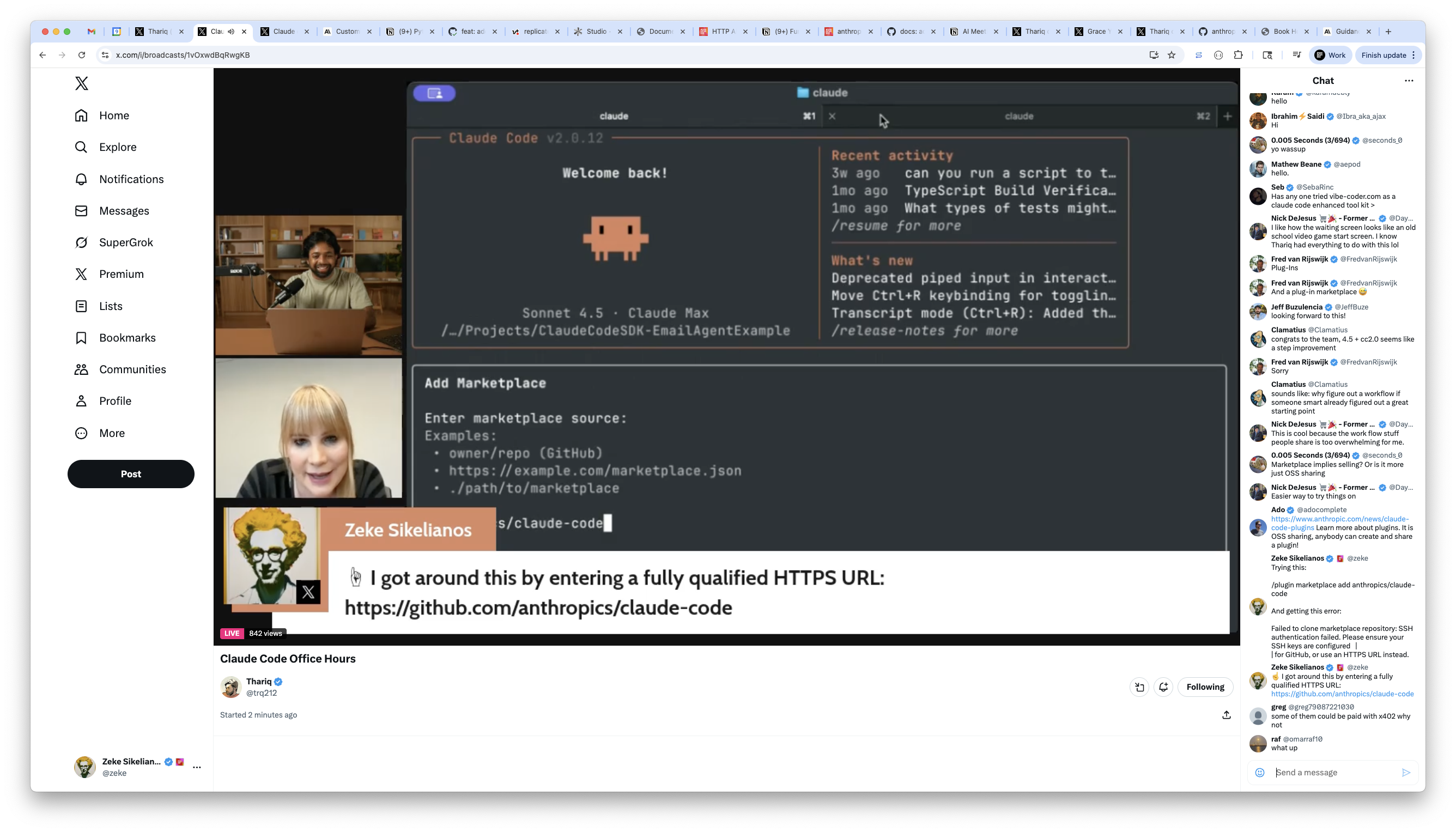
Task: Switch to the Studio browser tab
Action: 596,32
